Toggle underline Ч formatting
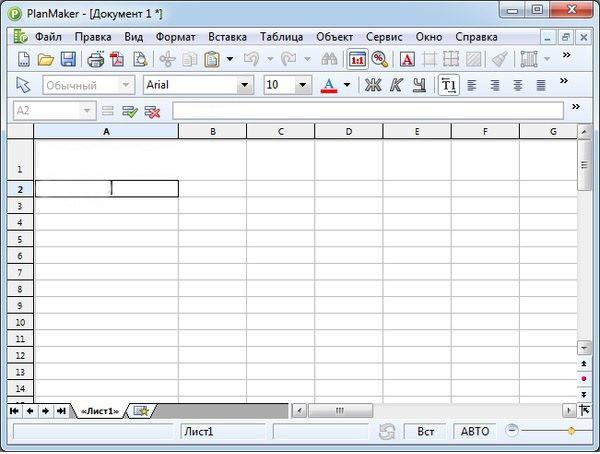Viewport: 600px width, 454px height. click(x=419, y=85)
